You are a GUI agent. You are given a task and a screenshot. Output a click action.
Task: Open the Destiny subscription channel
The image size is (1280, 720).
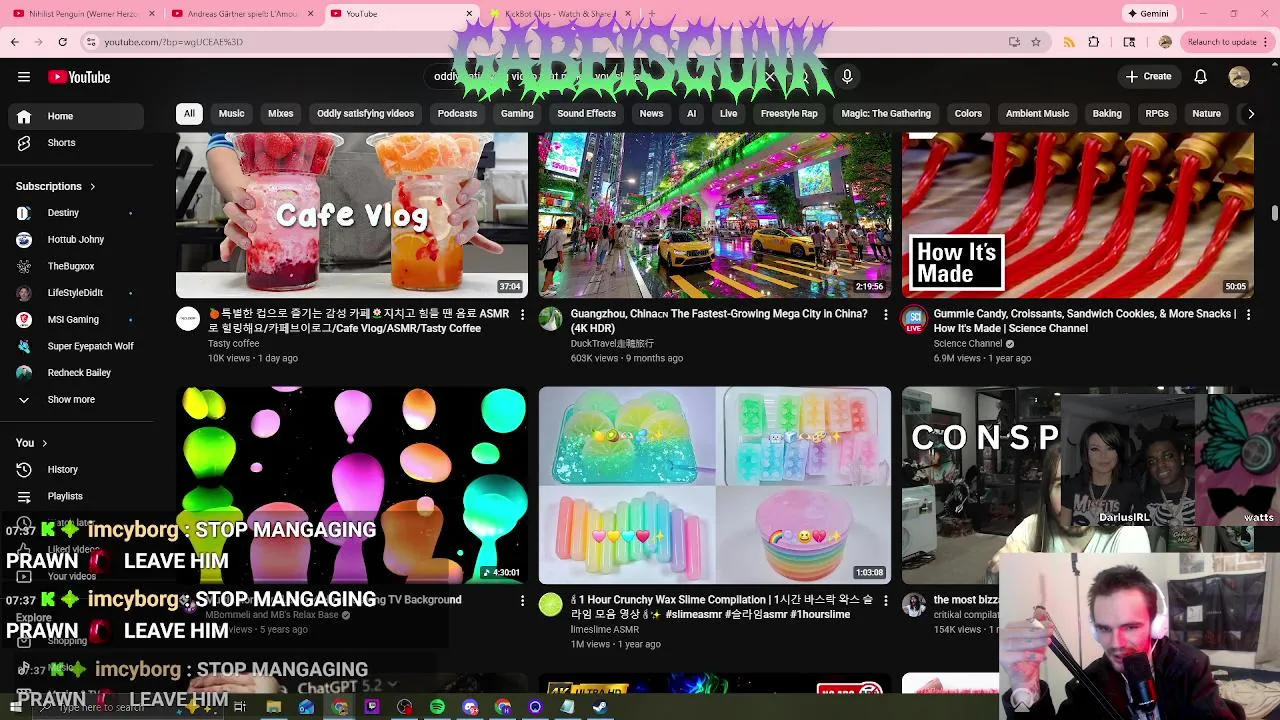pos(76,213)
